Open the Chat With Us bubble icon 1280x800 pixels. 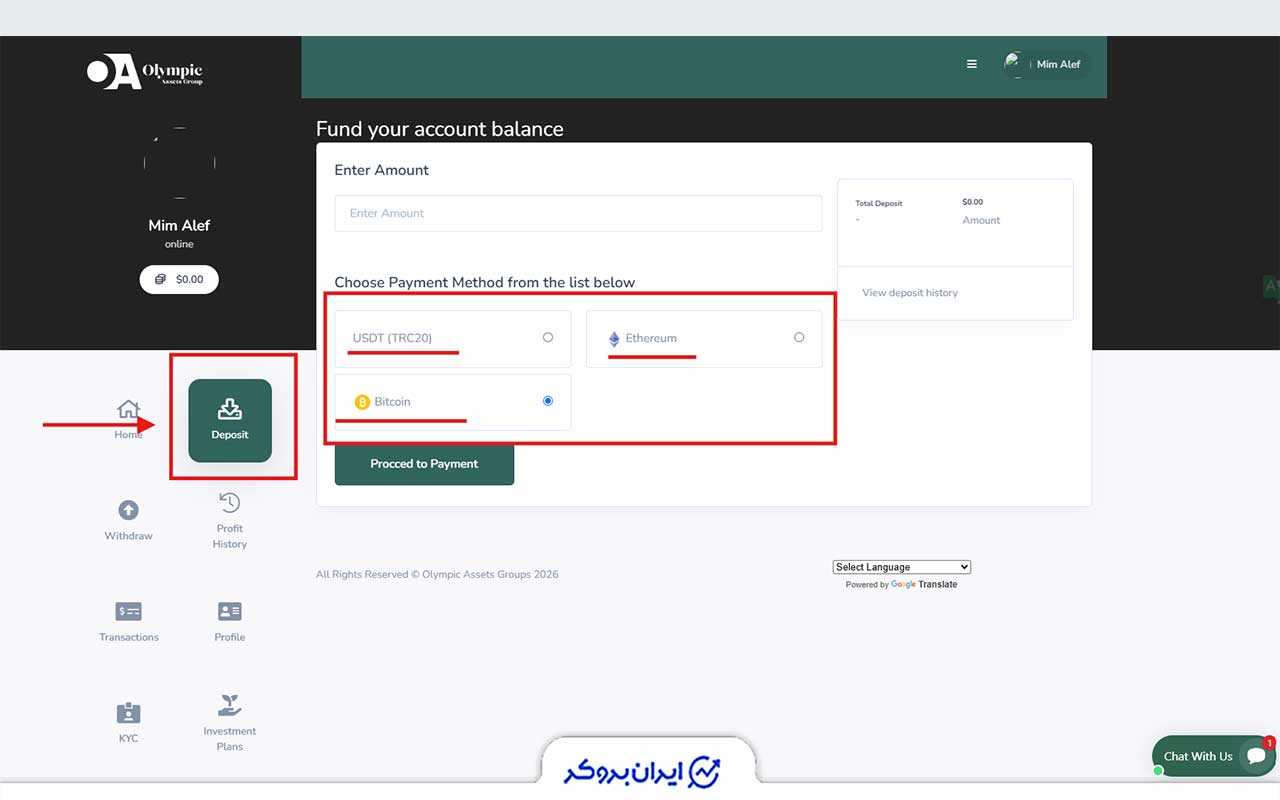[x=1255, y=757]
